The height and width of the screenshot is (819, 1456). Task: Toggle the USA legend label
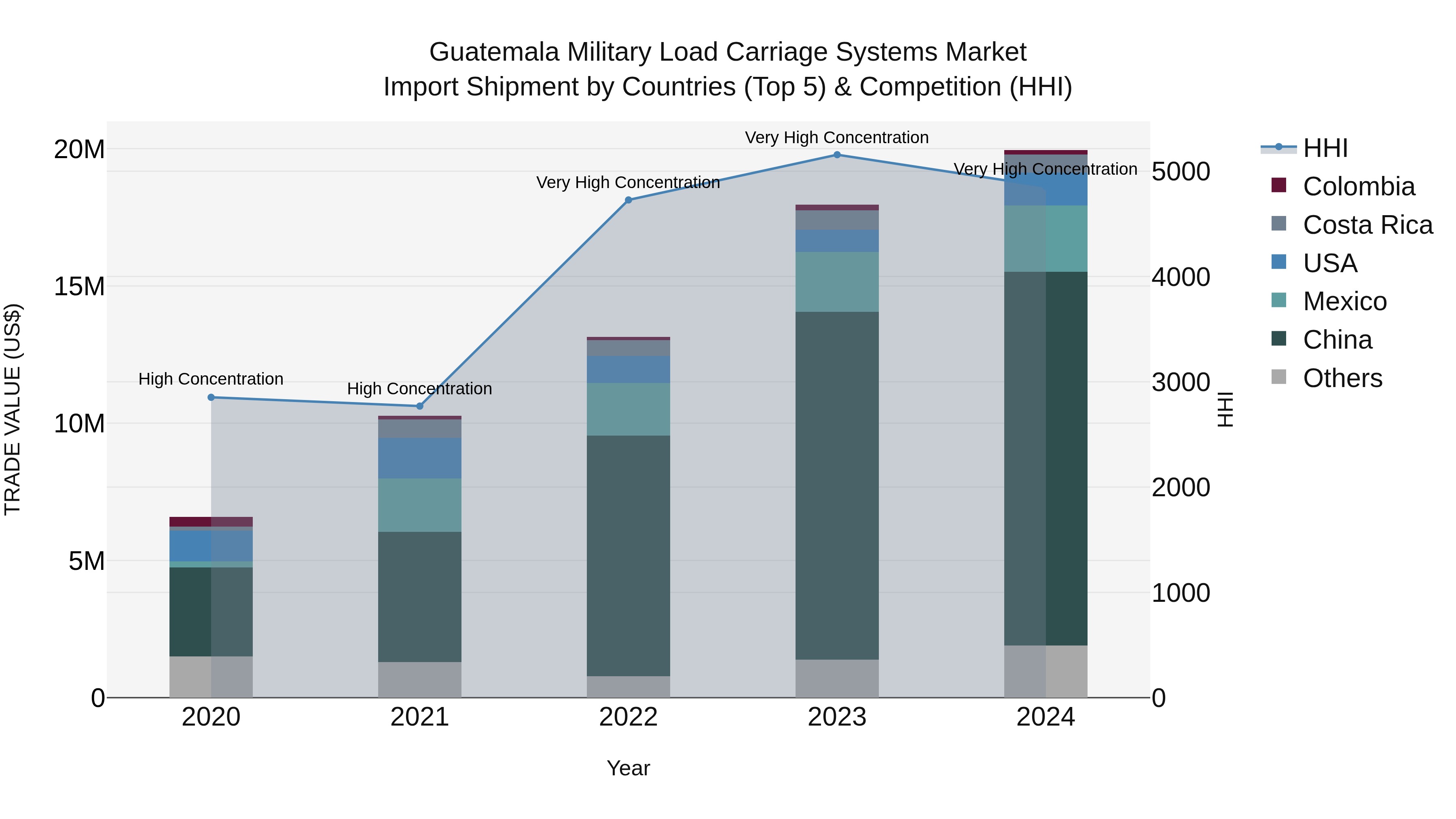(x=1330, y=263)
